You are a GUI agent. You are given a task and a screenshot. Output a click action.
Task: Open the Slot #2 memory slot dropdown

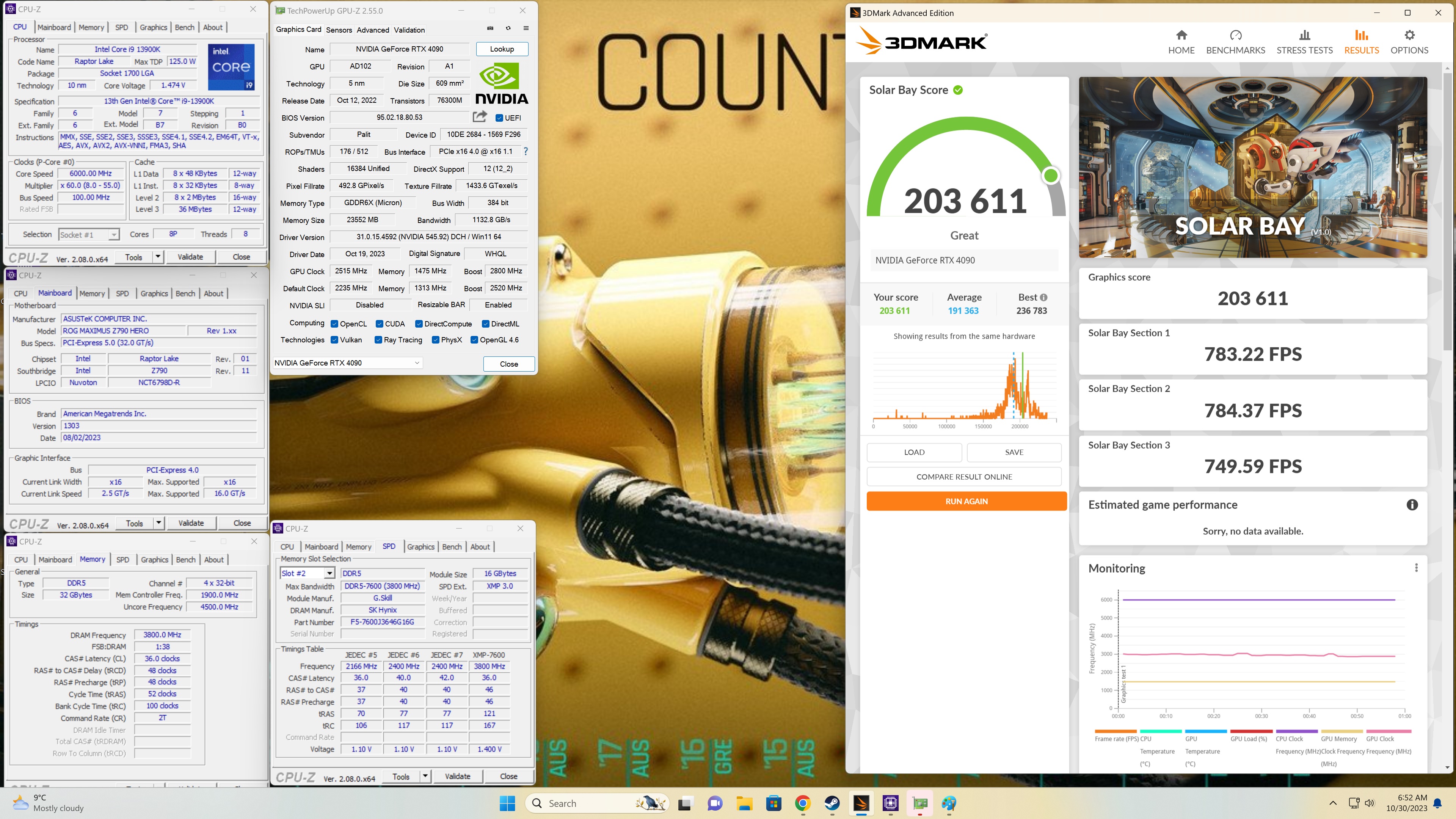(x=307, y=573)
